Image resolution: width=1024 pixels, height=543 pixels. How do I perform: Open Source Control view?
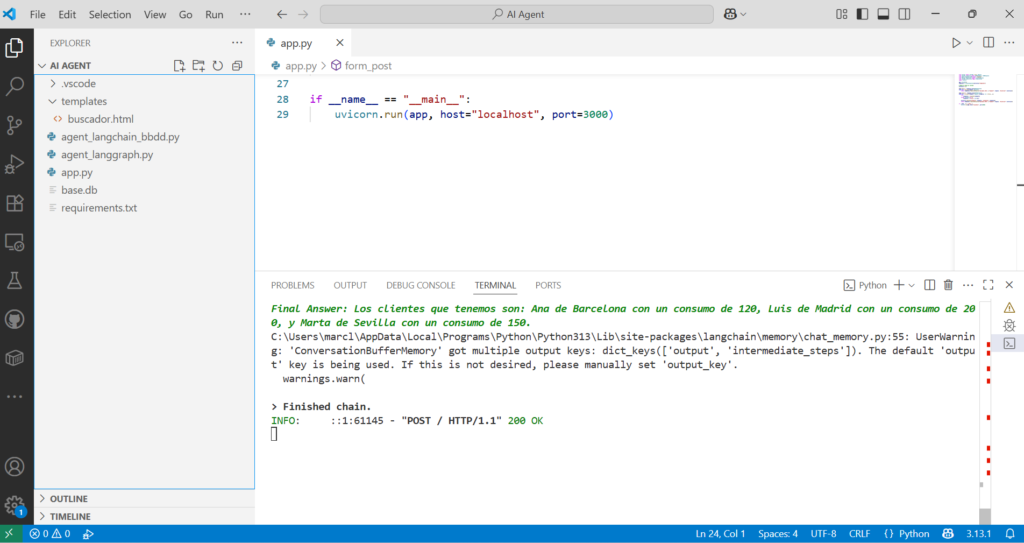(x=15, y=125)
